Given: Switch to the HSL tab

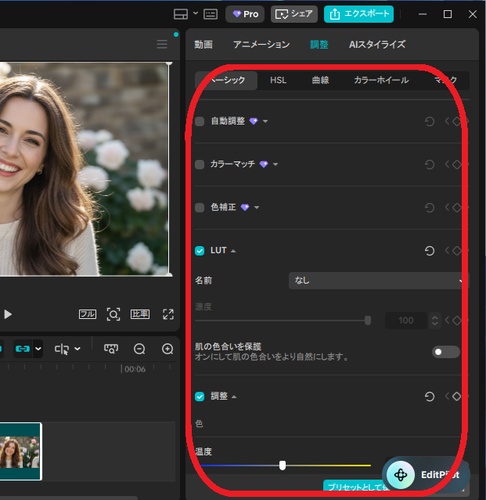Looking at the screenshot, I should [x=278, y=80].
